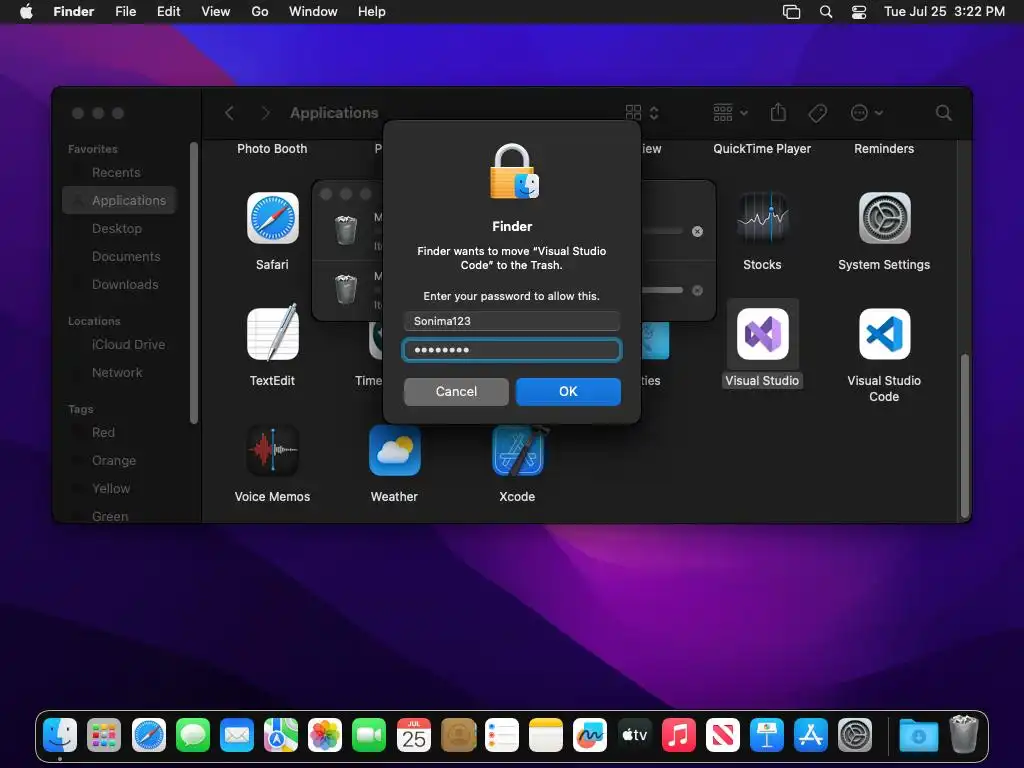Select the Orange tag in sidebar
The height and width of the screenshot is (768, 1024).
click(114, 460)
